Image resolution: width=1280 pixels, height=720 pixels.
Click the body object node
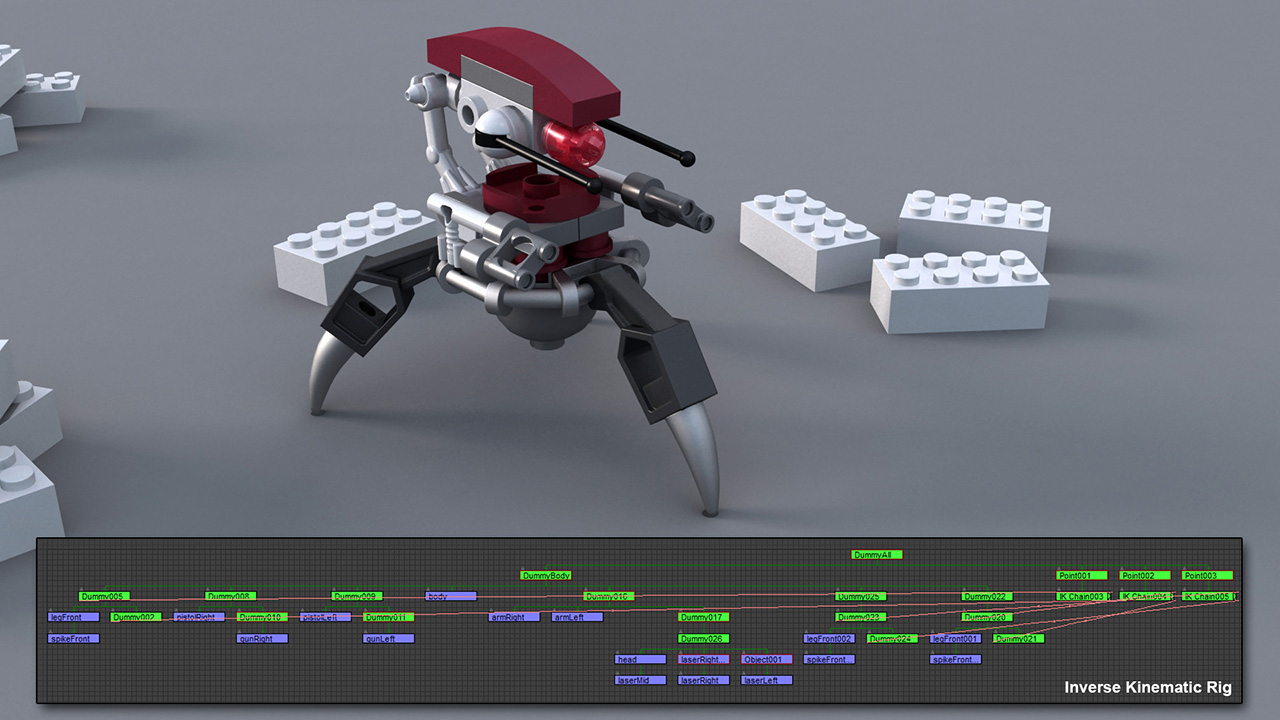click(451, 597)
